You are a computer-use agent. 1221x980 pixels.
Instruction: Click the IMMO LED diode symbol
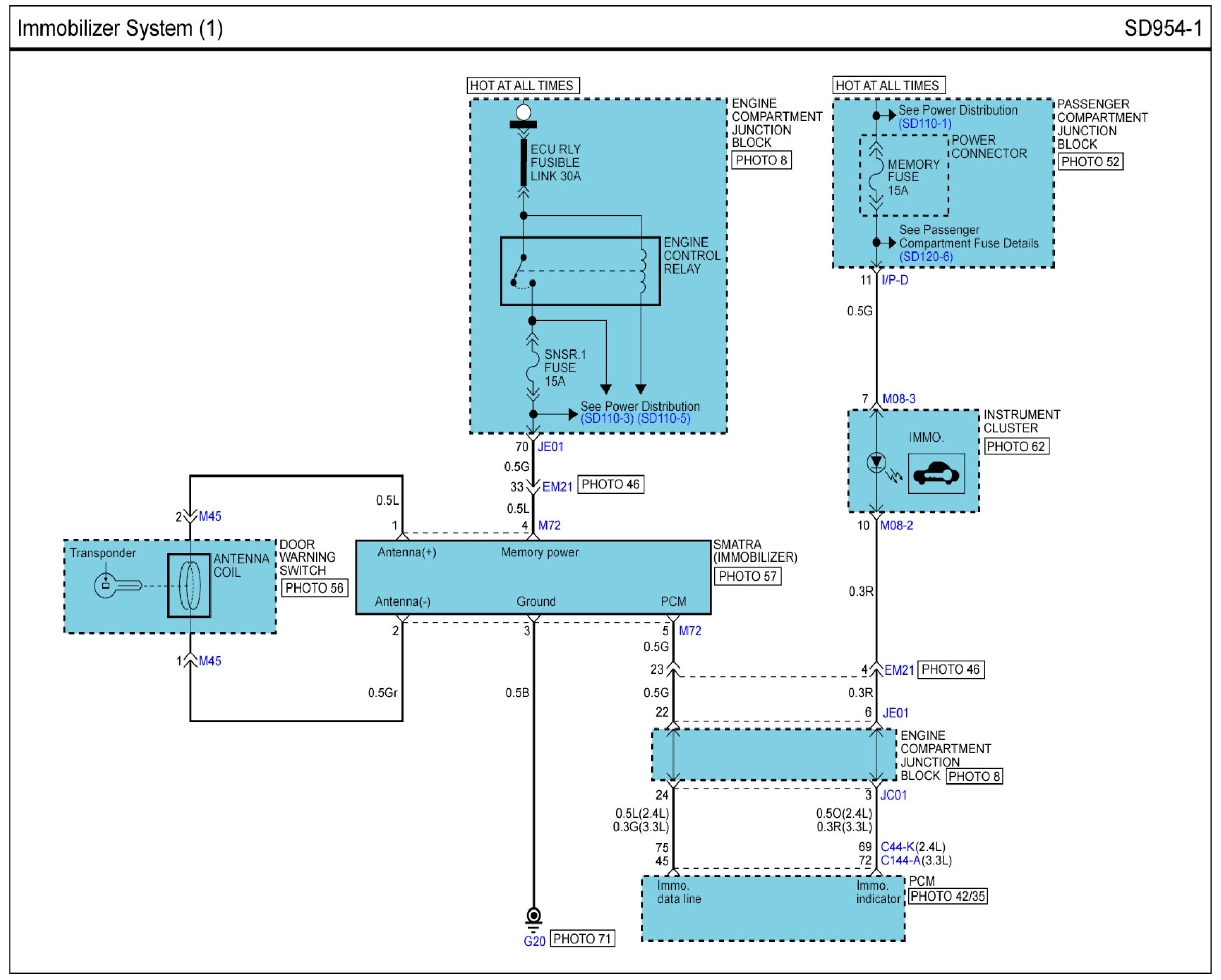[876, 462]
